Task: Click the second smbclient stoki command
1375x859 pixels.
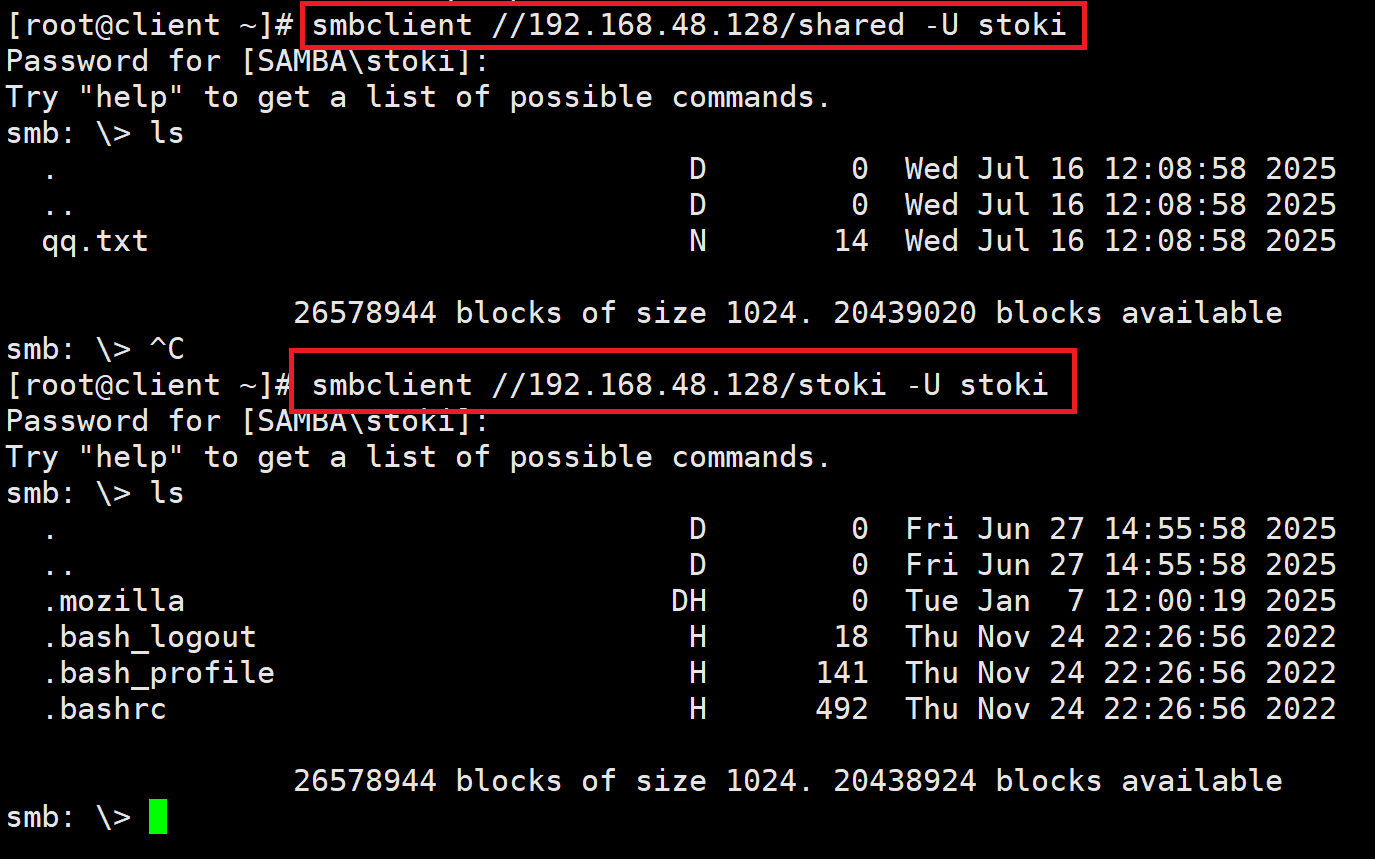Action: point(680,385)
